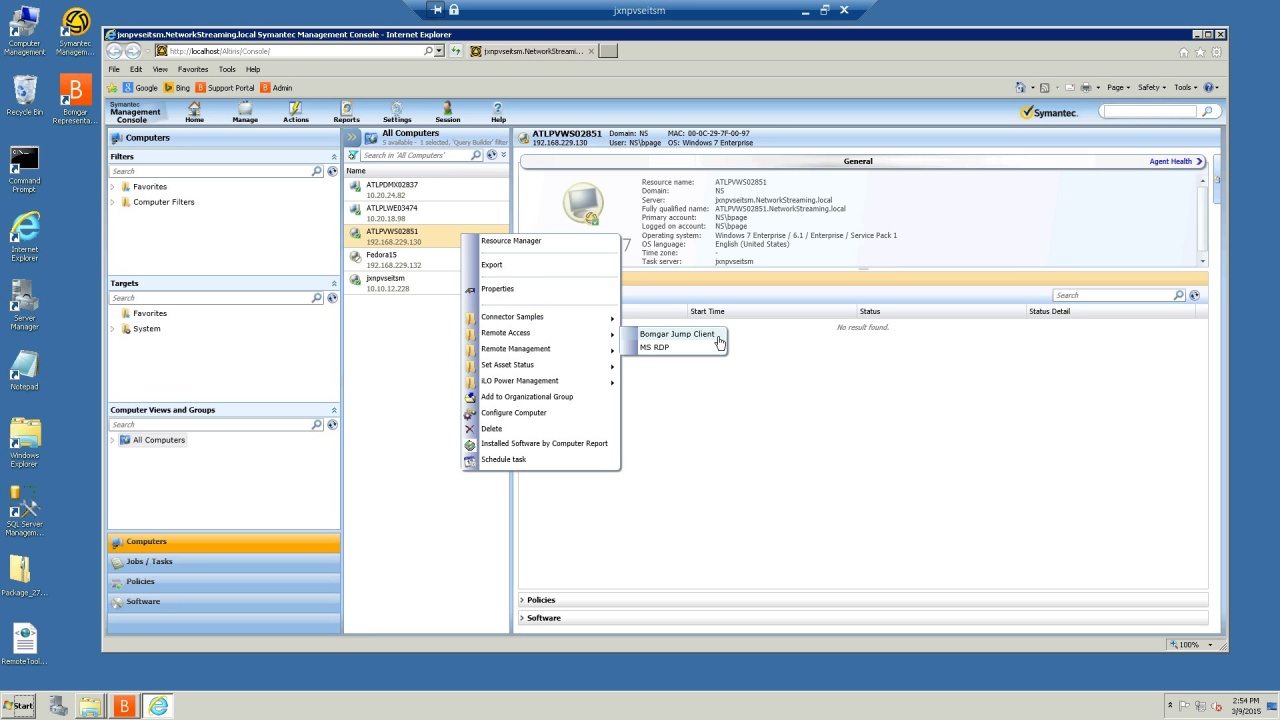Choose Properties in context menu

497,289
